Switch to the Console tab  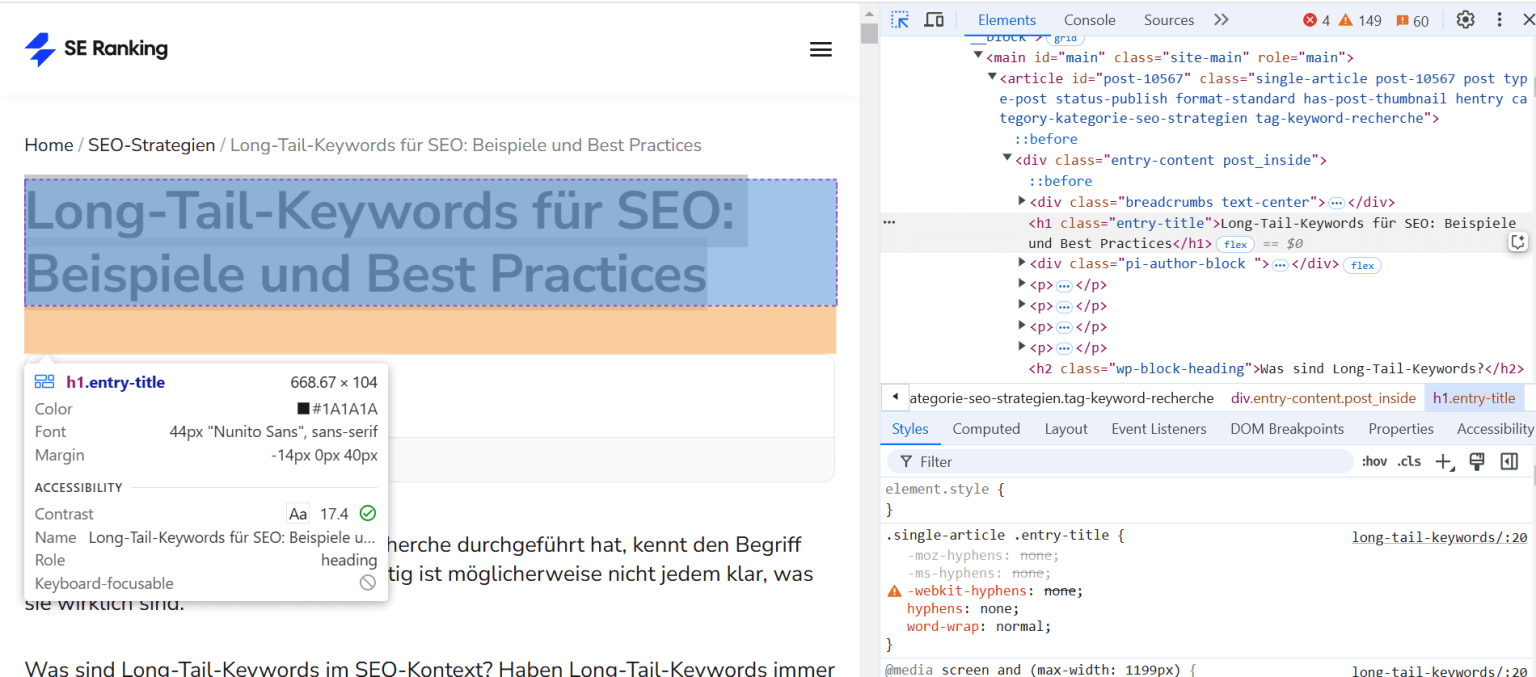pyautogui.click(x=1089, y=19)
